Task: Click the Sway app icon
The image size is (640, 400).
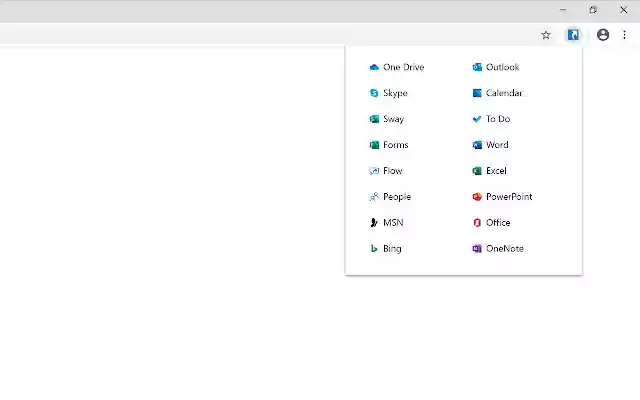Action: tap(374, 119)
